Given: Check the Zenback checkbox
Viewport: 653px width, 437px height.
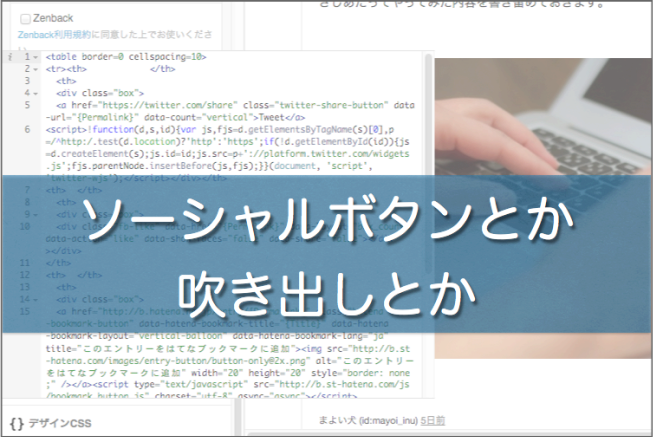Looking at the screenshot, I should (25, 18).
